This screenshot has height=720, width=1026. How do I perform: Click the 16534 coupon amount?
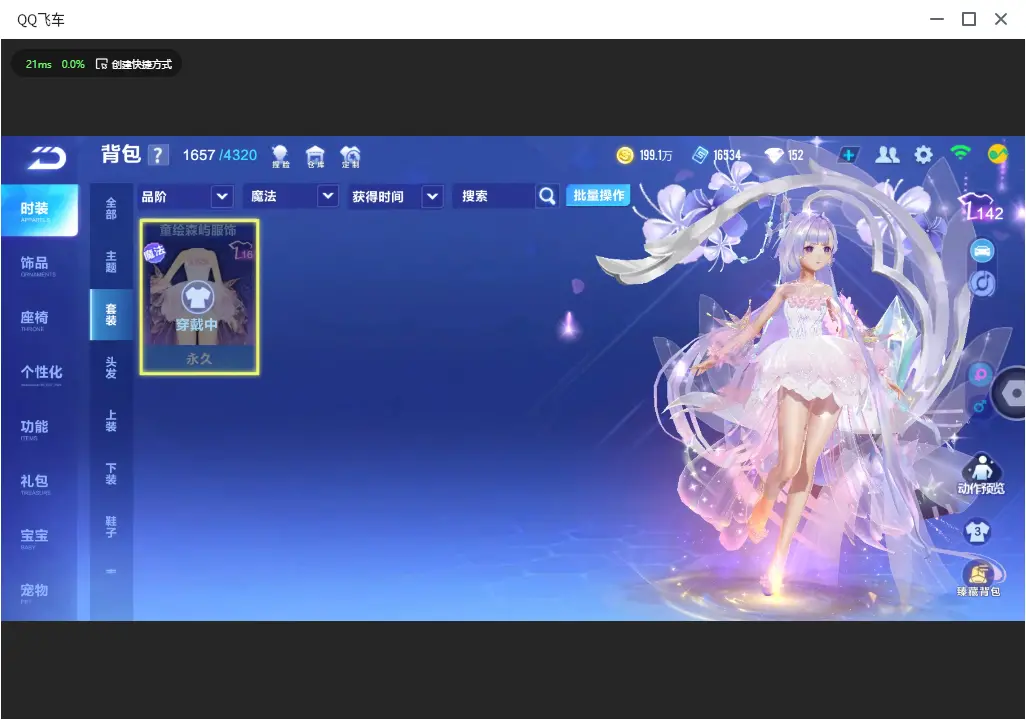click(727, 156)
